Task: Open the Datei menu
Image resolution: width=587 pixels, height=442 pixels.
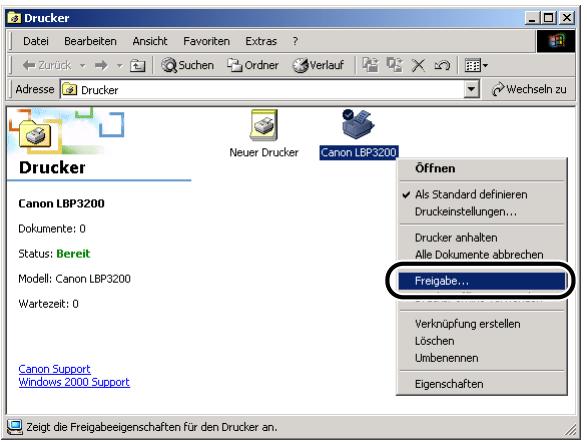Action: pos(36,41)
